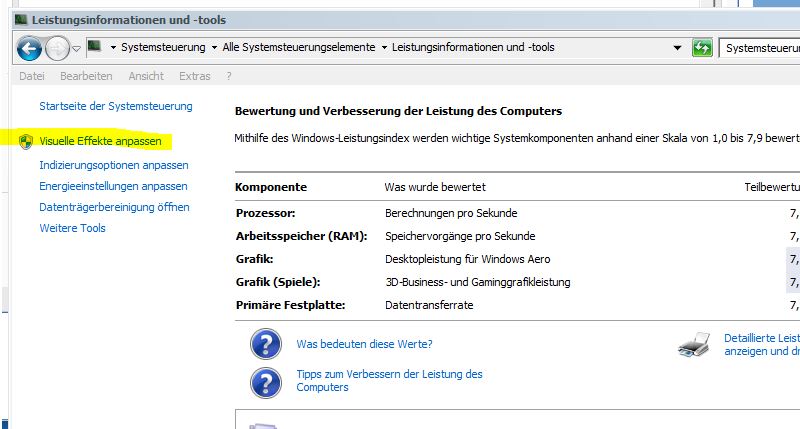
Task: Open Indizierungsoptionen anpassen link
Action: point(114,165)
